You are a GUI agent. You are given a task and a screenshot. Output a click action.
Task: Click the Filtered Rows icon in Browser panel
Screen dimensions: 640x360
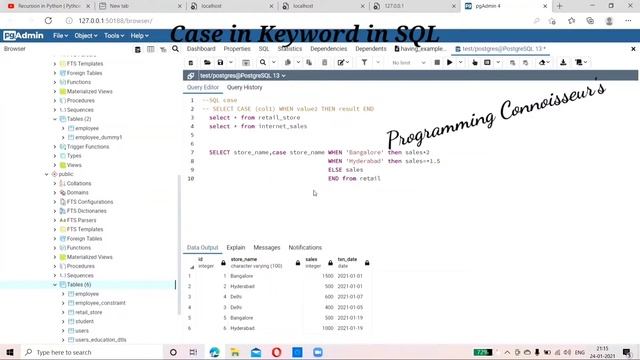(x=163, y=49)
